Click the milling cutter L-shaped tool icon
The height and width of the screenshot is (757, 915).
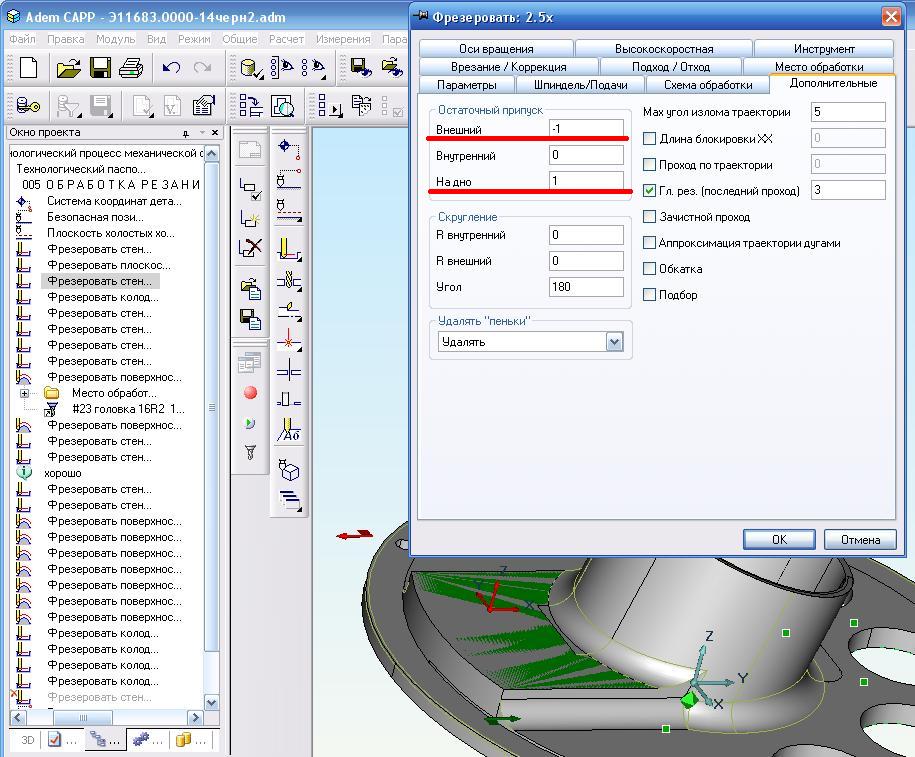click(289, 249)
